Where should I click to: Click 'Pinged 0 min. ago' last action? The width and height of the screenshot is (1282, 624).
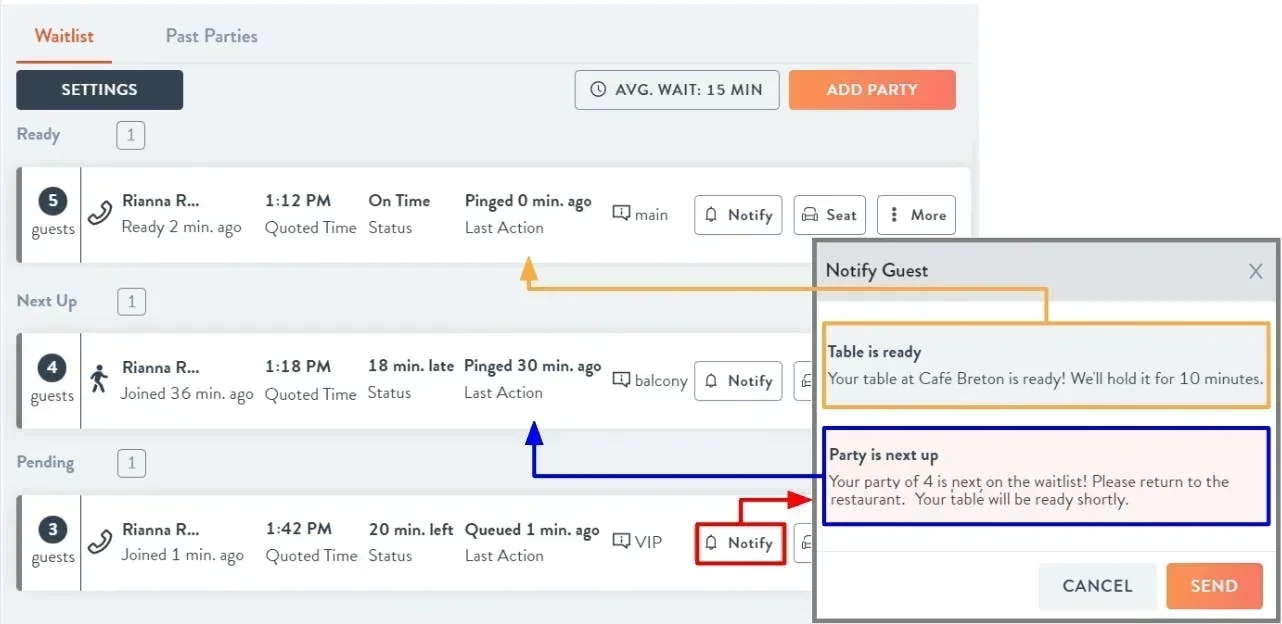[x=528, y=201]
